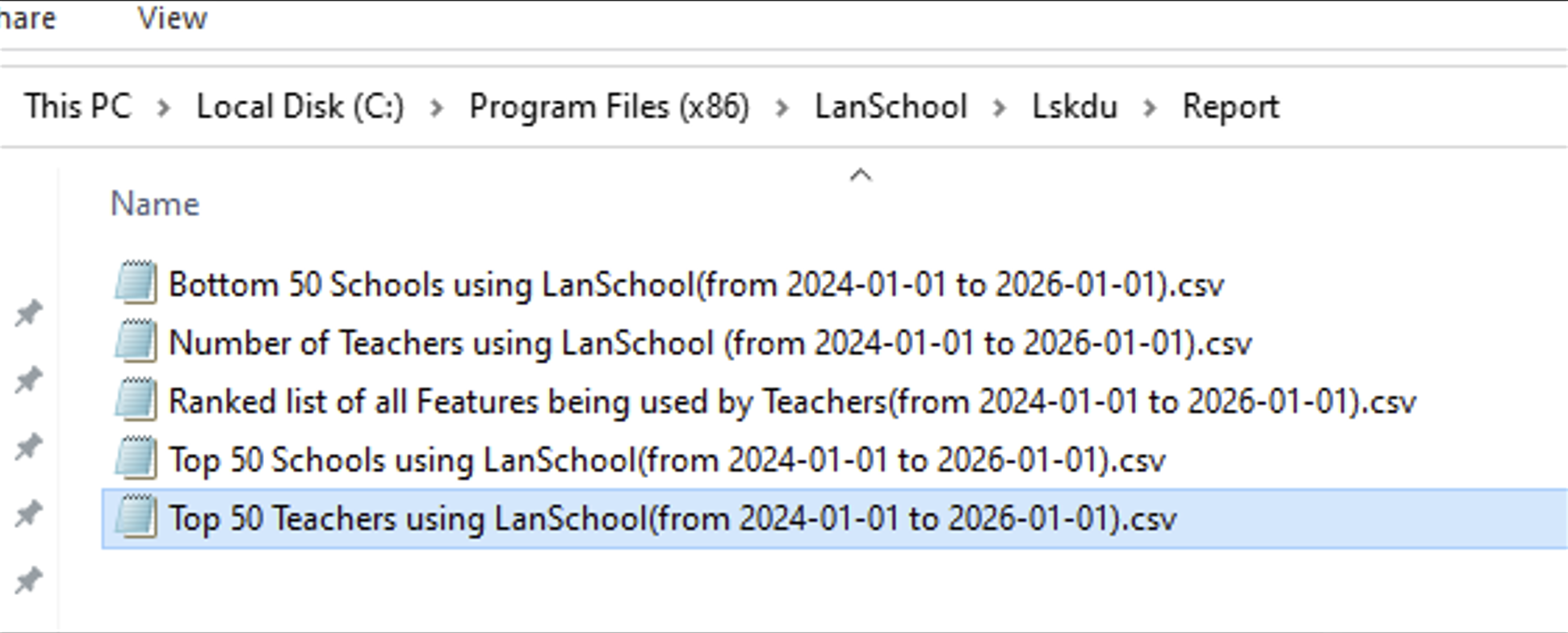Click the bottom pin icon in the sidebar

(29, 580)
